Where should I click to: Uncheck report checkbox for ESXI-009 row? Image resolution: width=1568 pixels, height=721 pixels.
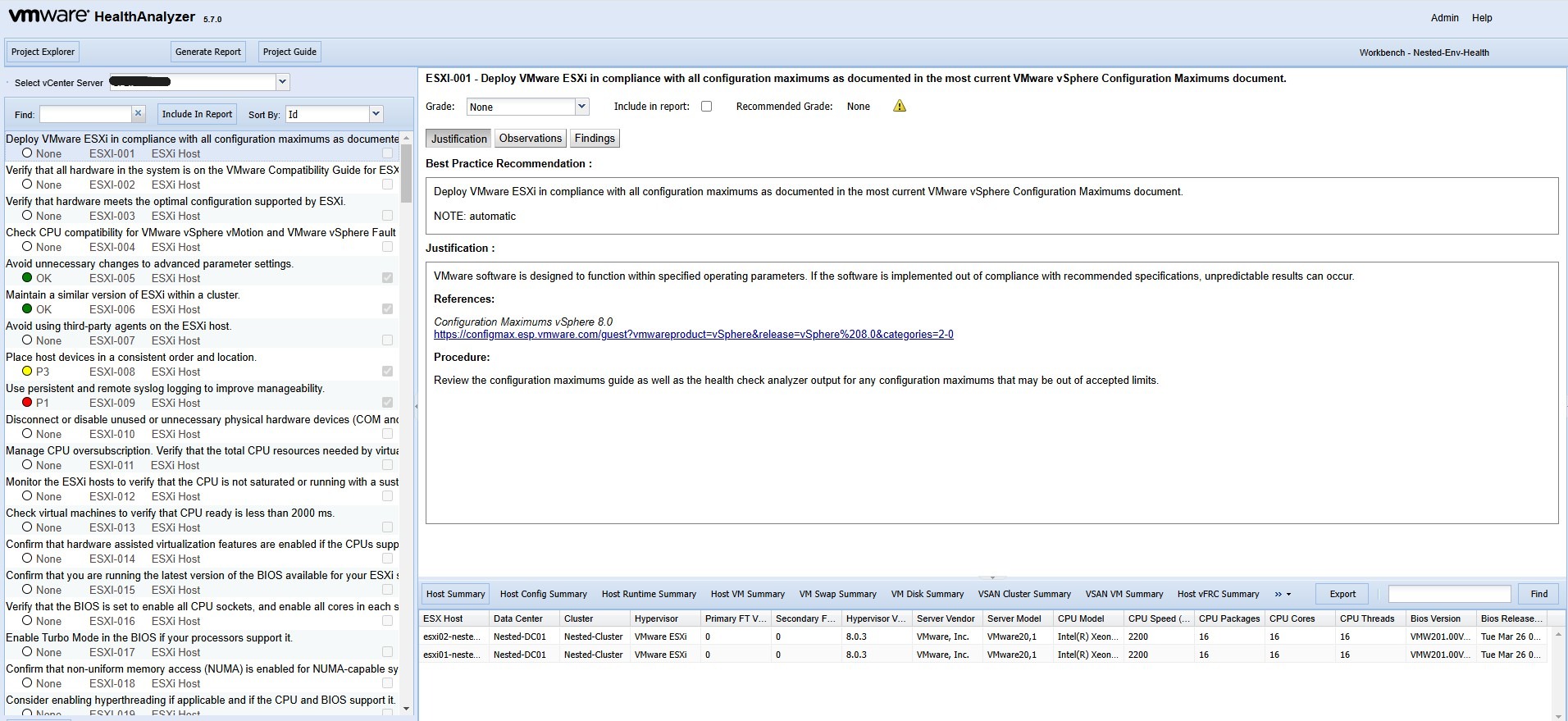(387, 402)
